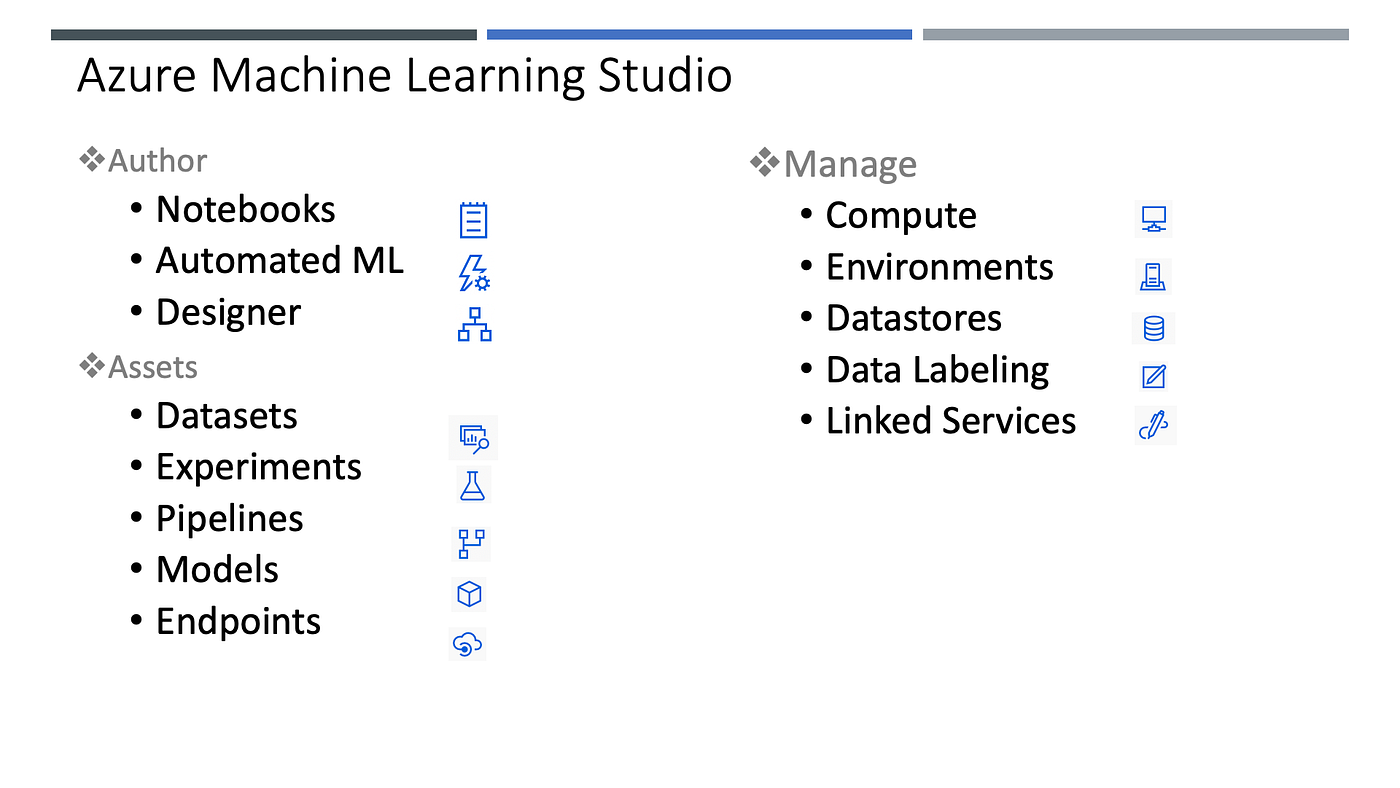
Task: Click the Data Labeling pencil-square icon
Action: [1154, 376]
